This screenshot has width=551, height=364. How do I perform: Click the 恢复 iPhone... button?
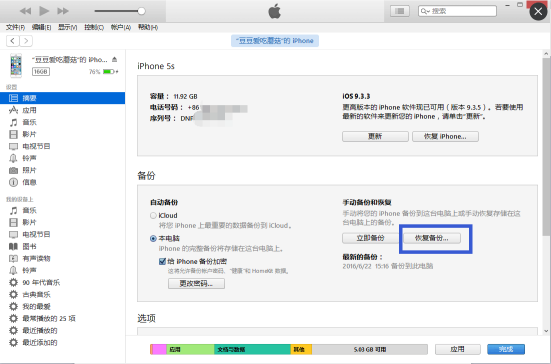pos(445,136)
